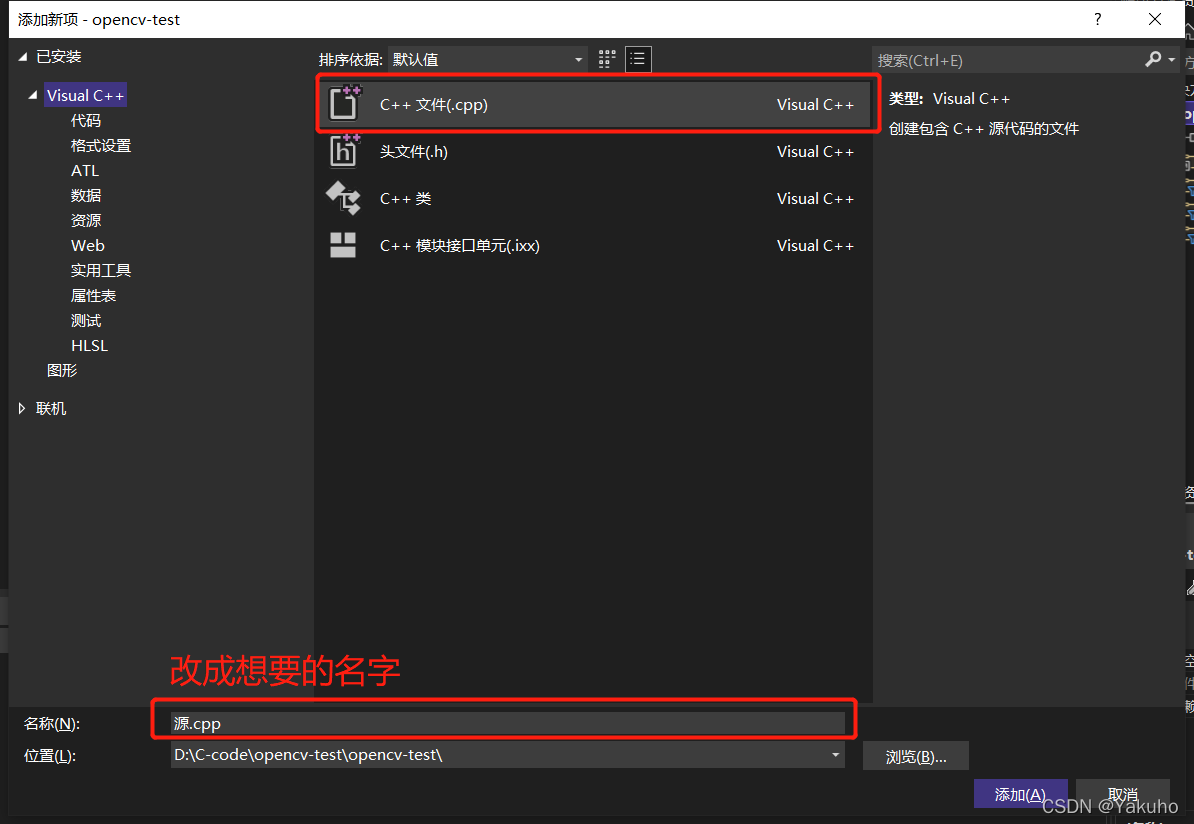Expand the 联机 tree node

22,408
